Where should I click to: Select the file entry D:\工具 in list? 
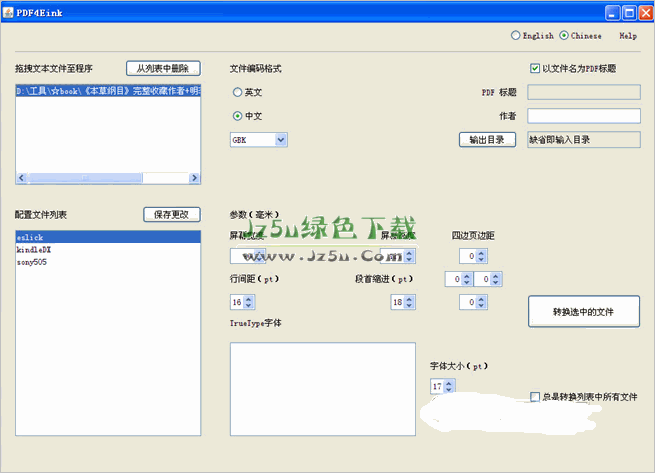click(108, 91)
